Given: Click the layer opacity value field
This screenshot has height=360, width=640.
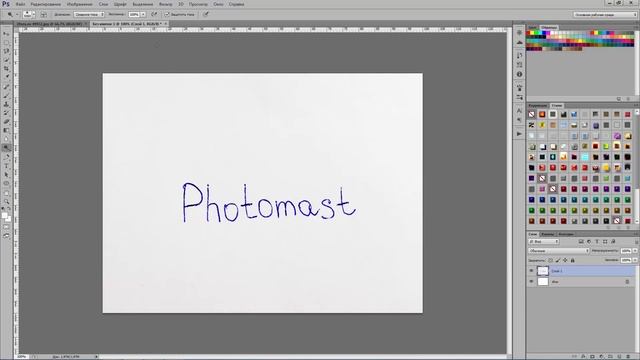Looking at the screenshot, I should (x=626, y=251).
